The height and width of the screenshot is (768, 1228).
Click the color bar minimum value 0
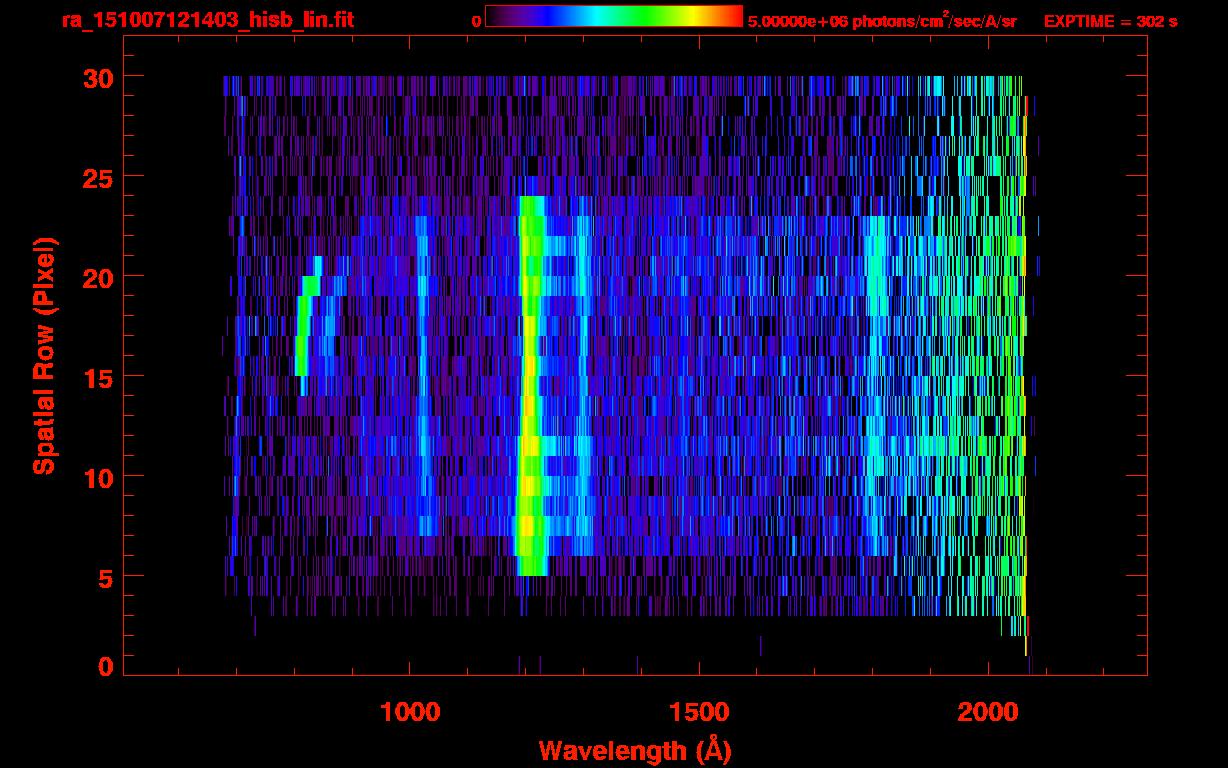(x=476, y=21)
